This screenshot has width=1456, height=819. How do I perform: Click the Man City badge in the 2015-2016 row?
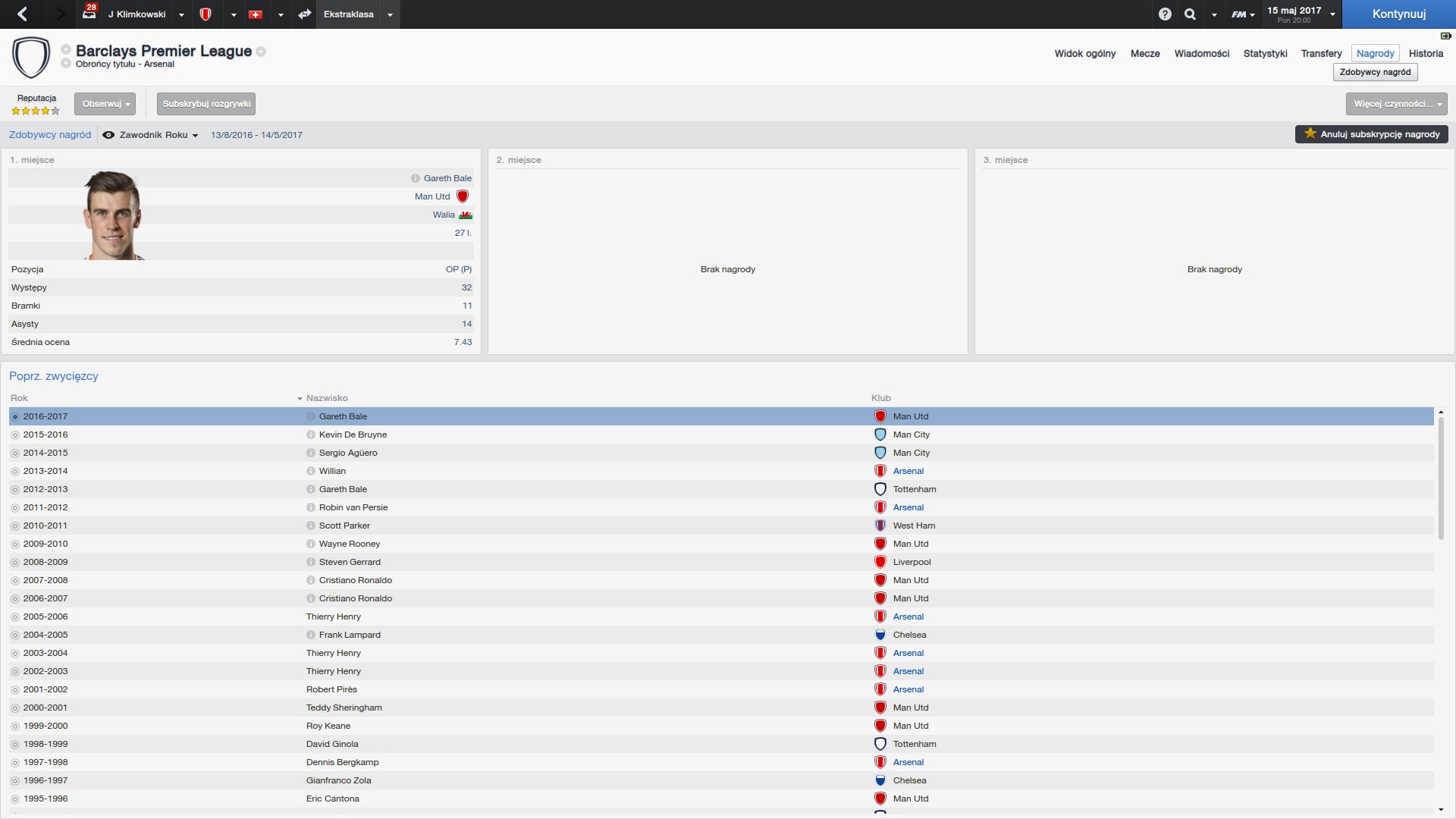pos(880,435)
